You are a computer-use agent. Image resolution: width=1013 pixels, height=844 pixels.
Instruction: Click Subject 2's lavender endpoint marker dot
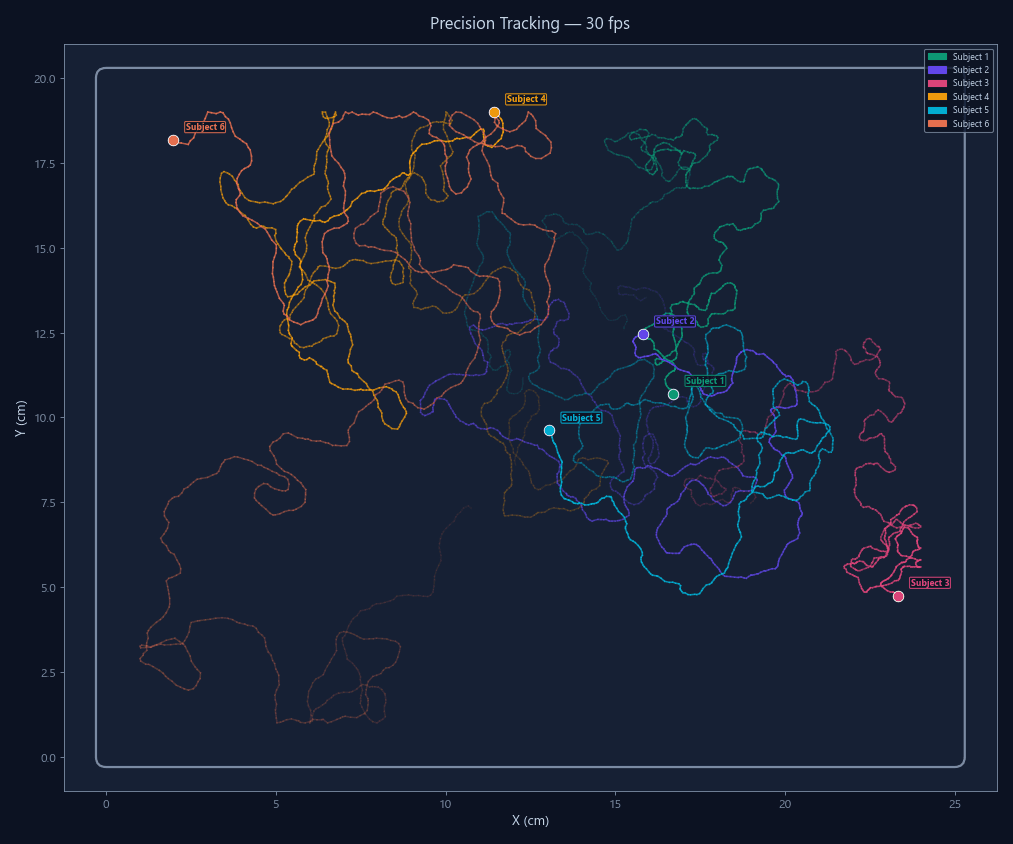click(x=643, y=333)
